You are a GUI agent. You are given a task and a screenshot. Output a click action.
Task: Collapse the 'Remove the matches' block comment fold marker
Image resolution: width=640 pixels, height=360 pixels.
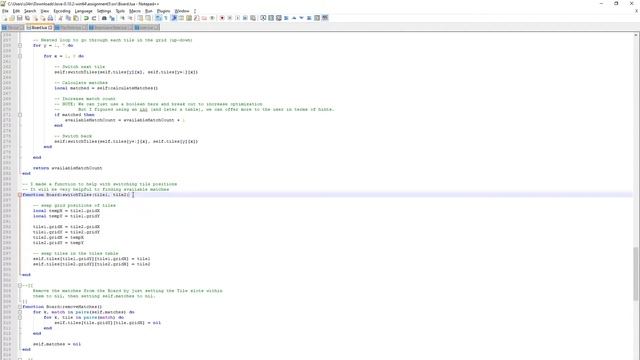(x=20, y=285)
